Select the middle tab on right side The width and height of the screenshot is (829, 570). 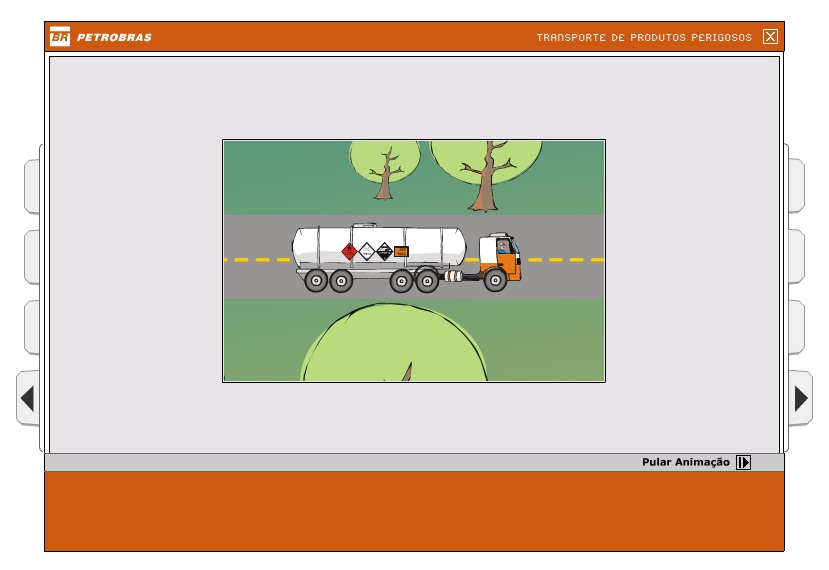(x=795, y=257)
